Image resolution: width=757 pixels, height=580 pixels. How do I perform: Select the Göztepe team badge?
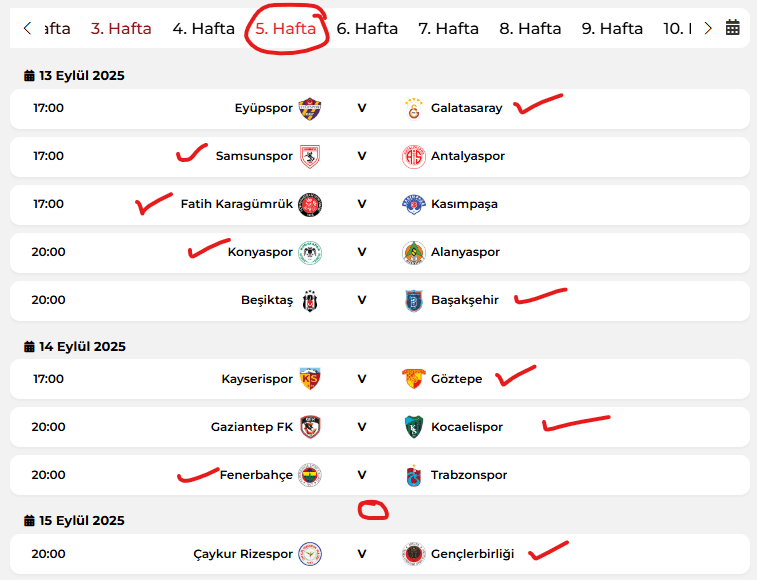[414, 379]
